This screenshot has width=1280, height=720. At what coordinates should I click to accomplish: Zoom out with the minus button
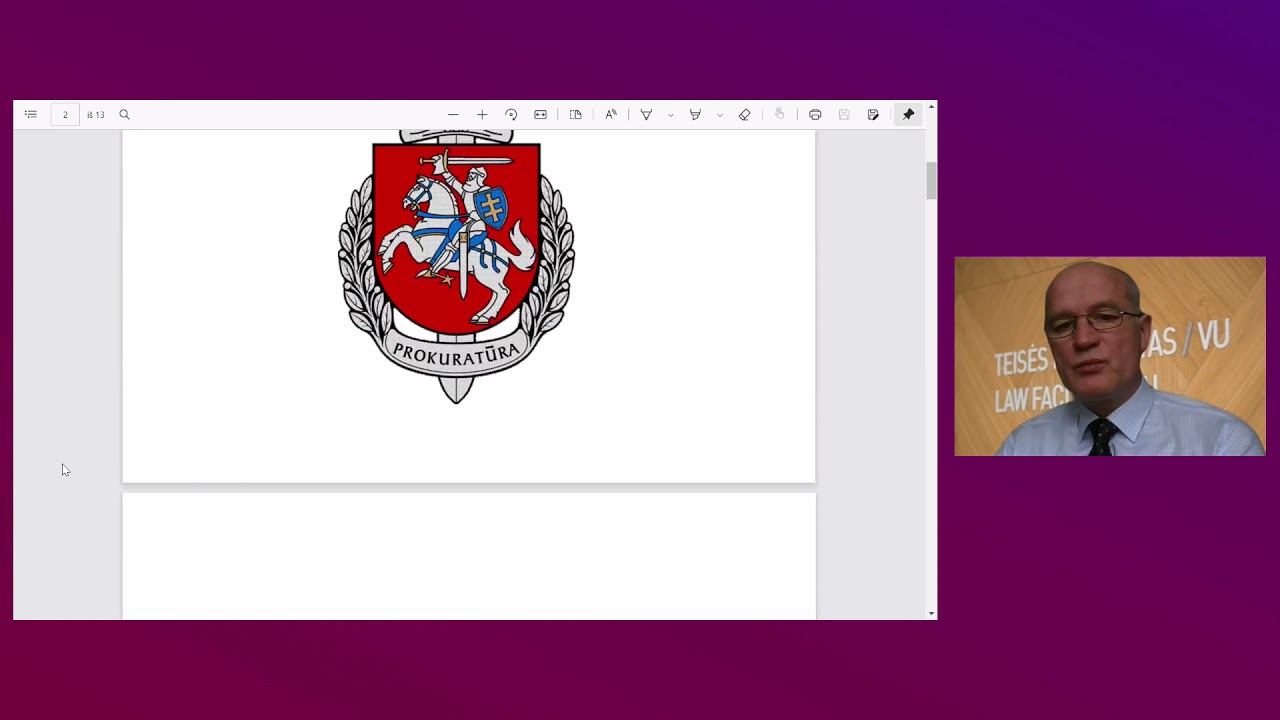click(453, 115)
